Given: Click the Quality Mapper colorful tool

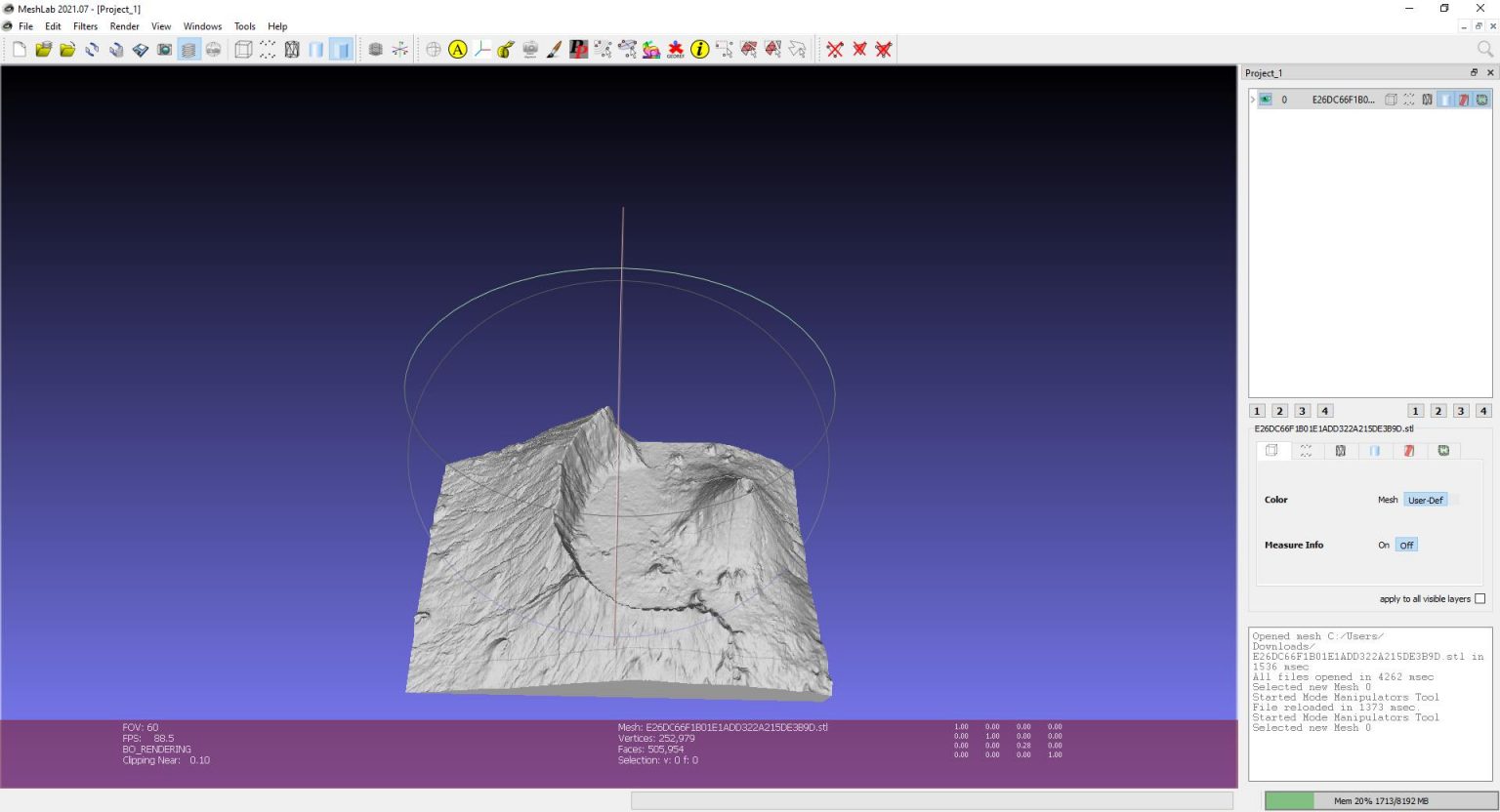Looking at the screenshot, I should (651, 49).
